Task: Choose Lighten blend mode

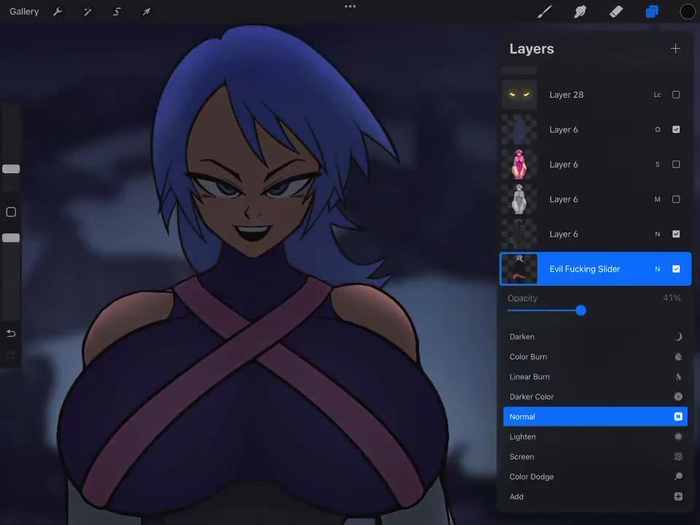Action: point(595,437)
